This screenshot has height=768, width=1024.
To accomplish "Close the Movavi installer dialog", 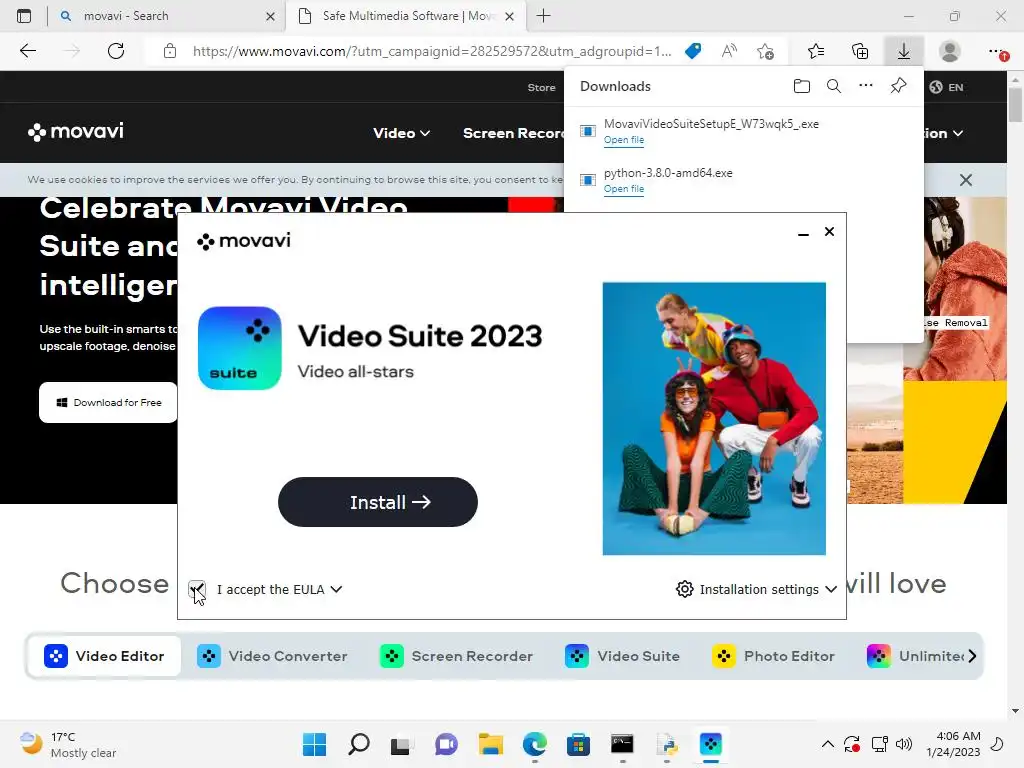I will pyautogui.click(x=829, y=232).
